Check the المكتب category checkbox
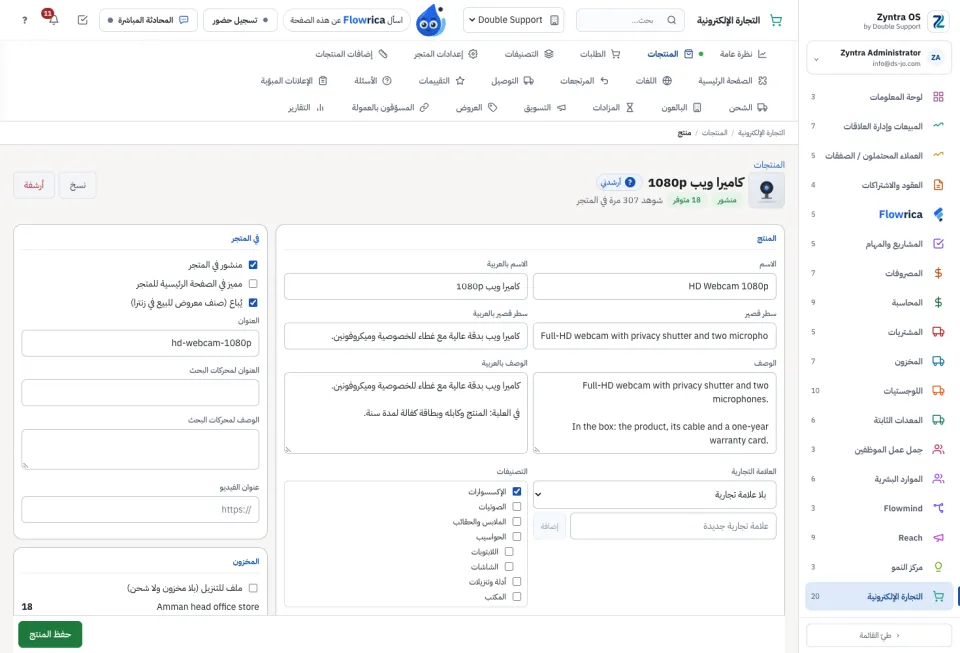The image size is (960, 653). (x=517, y=597)
